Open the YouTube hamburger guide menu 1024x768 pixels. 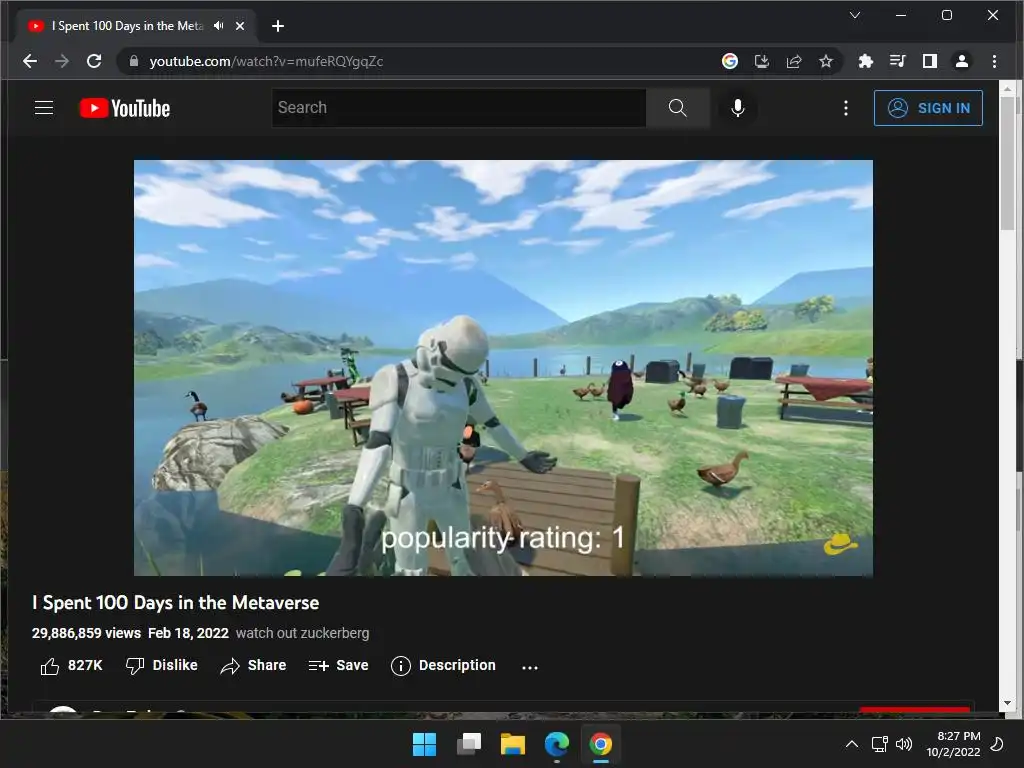pos(44,108)
